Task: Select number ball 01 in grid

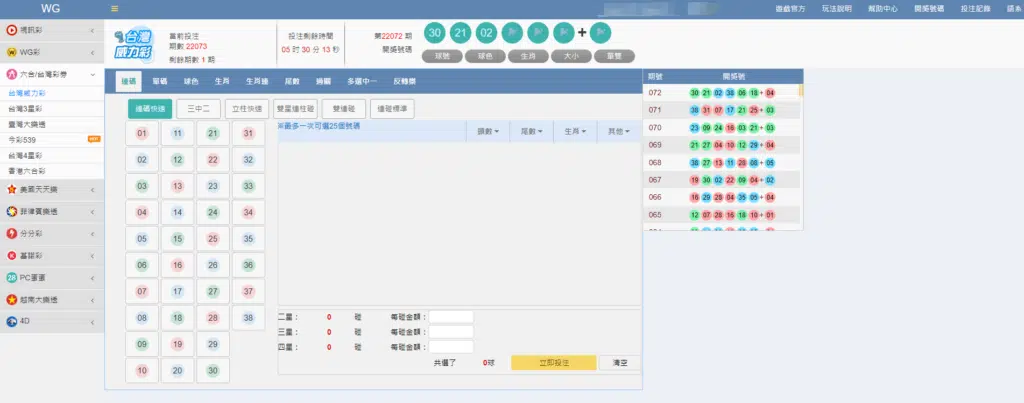Action: click(142, 133)
